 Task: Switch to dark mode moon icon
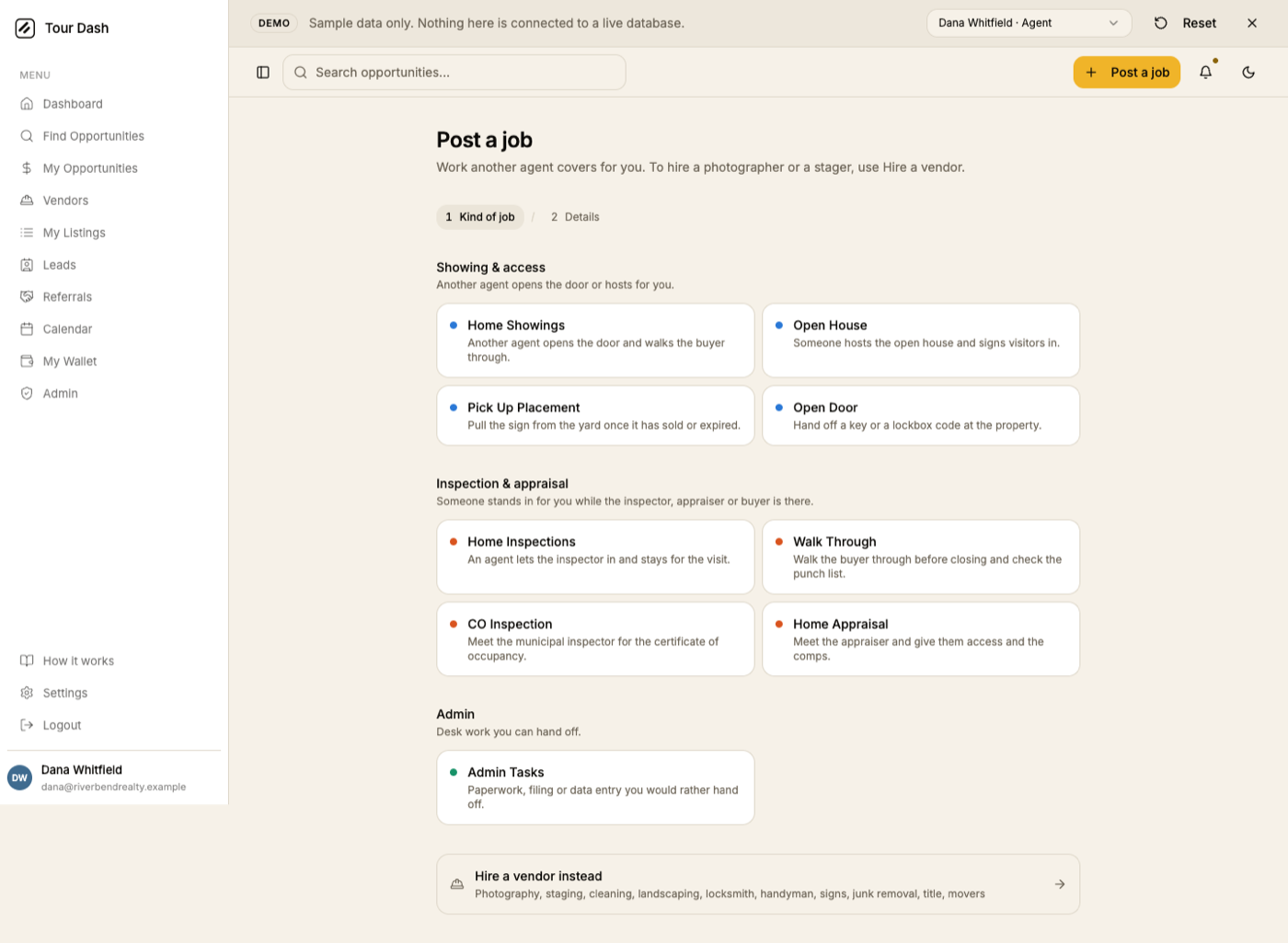(1248, 73)
